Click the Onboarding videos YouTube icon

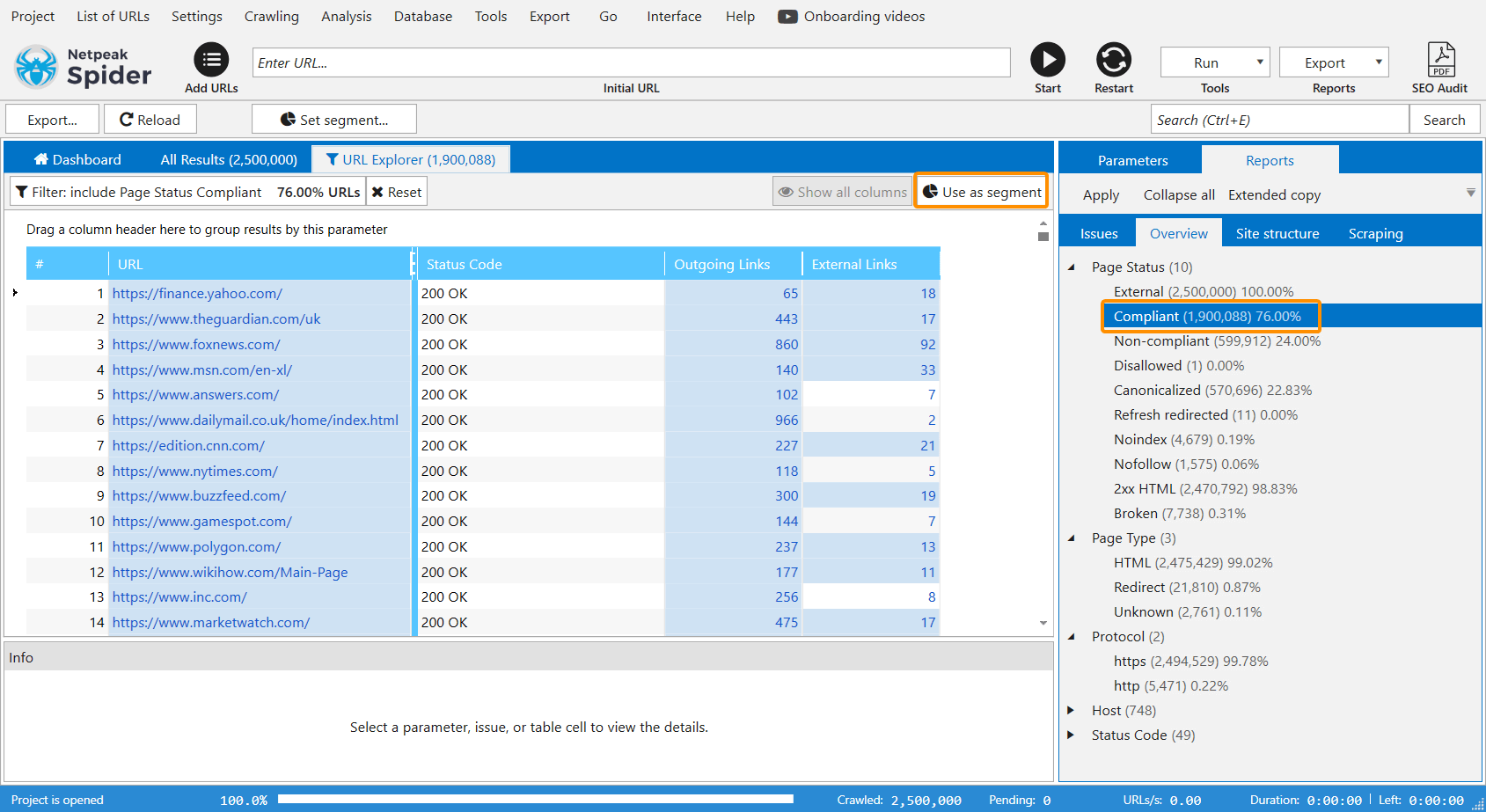point(787,17)
